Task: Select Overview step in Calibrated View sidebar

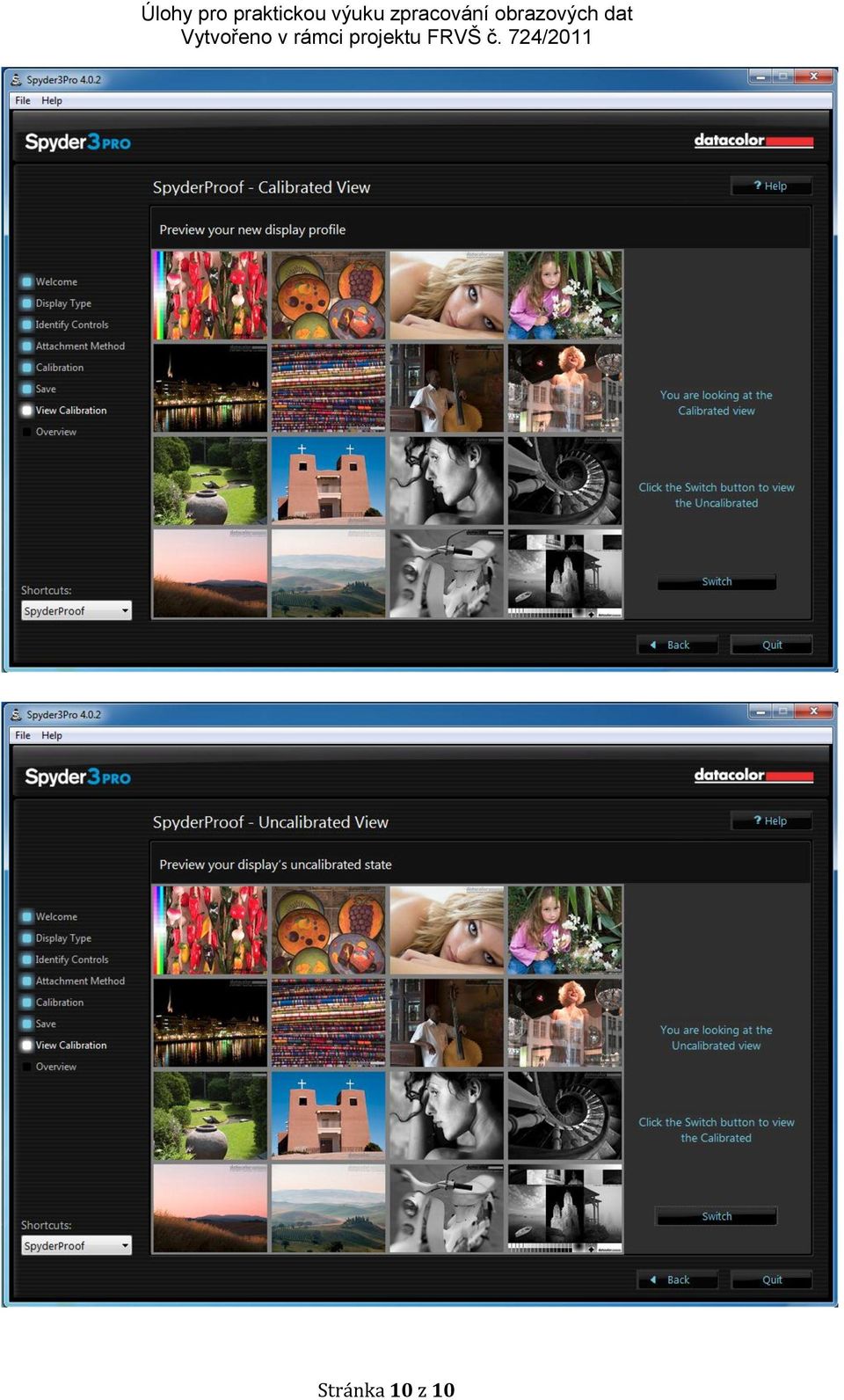Action: point(50,432)
